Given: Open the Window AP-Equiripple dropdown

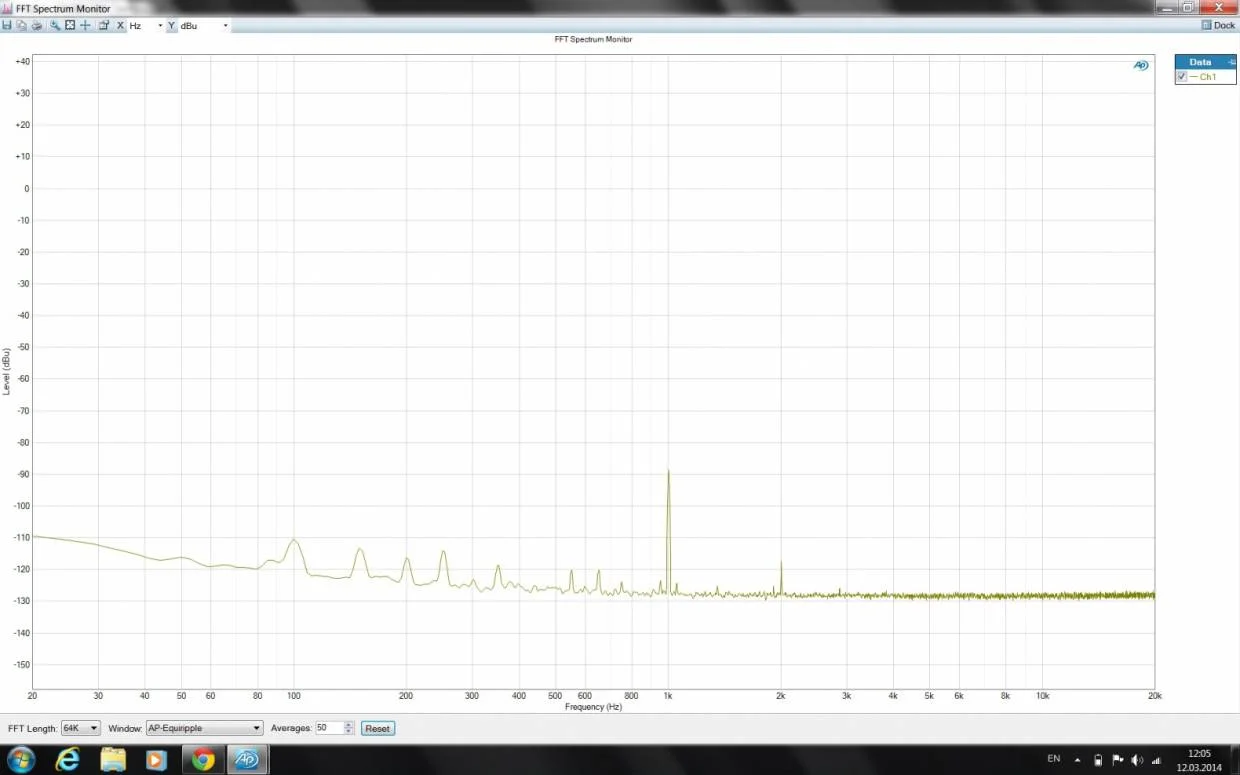Looking at the screenshot, I should pos(204,728).
